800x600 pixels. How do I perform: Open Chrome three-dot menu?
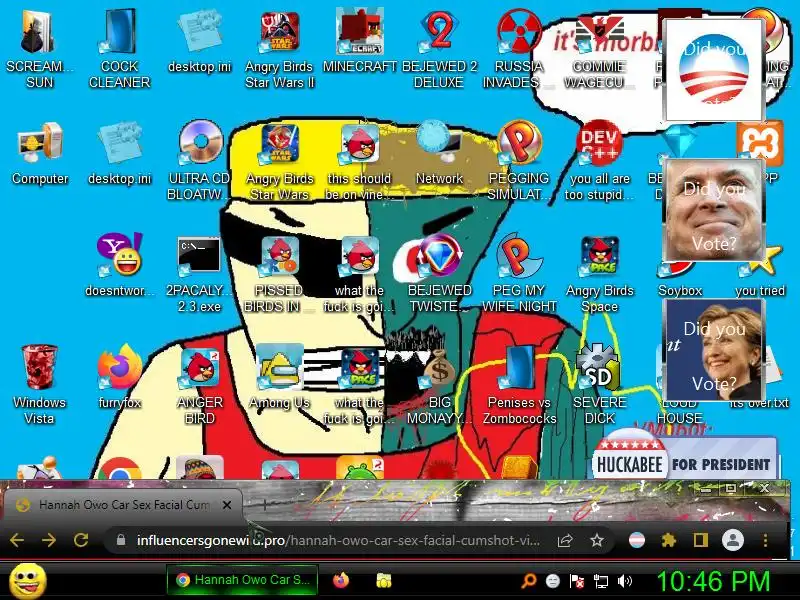coord(765,540)
